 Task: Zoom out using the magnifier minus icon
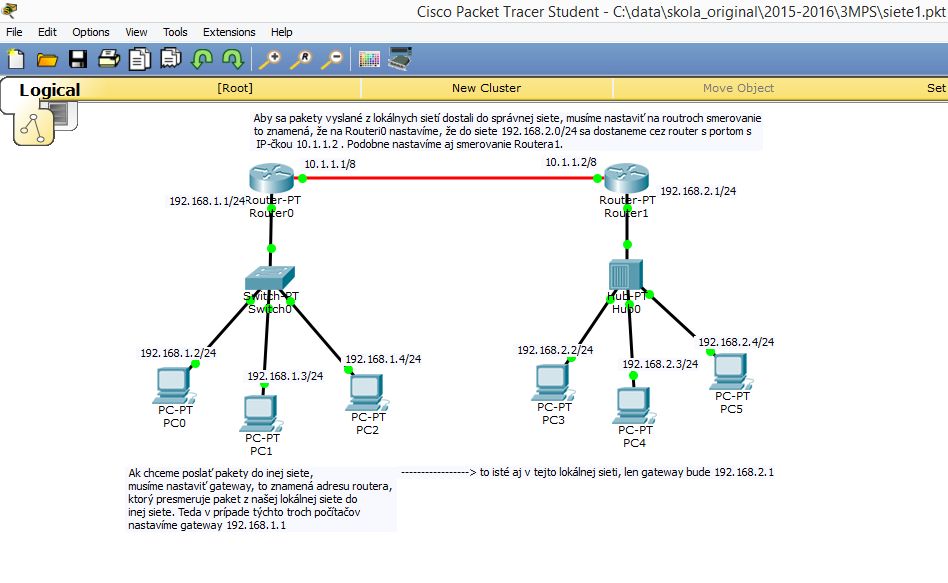pos(331,59)
